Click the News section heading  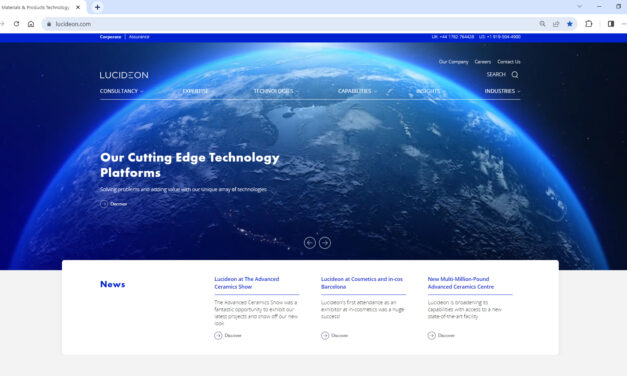[112, 284]
